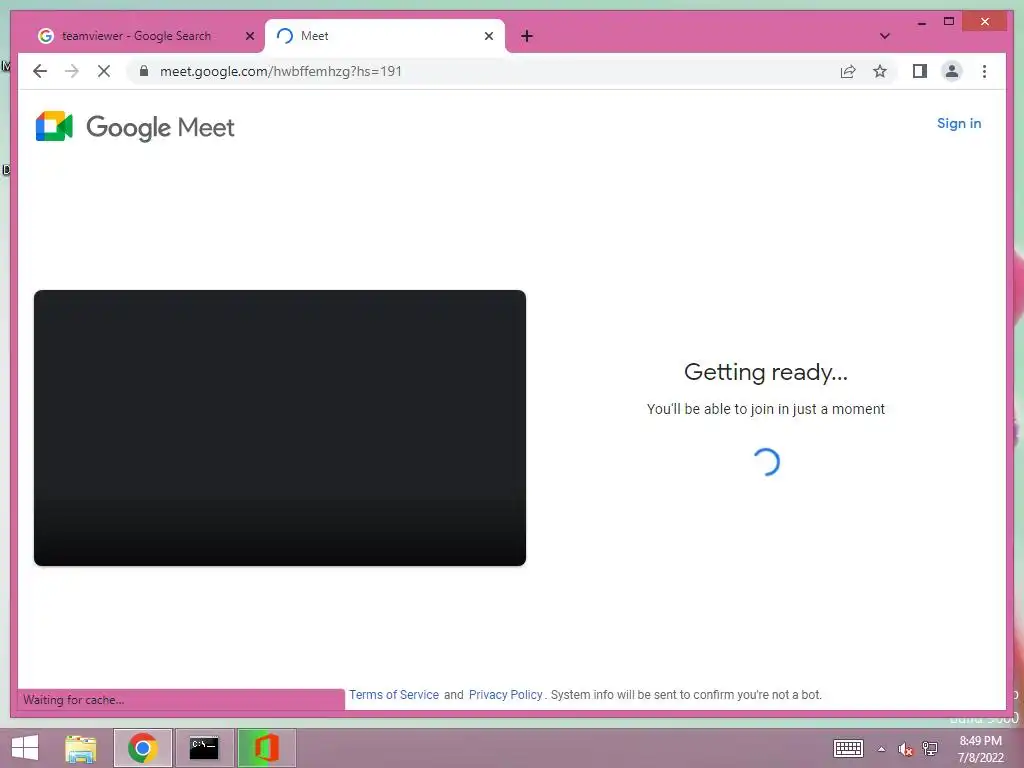Click the dark camera preview area
Image resolution: width=1024 pixels, height=768 pixels.
[280, 428]
